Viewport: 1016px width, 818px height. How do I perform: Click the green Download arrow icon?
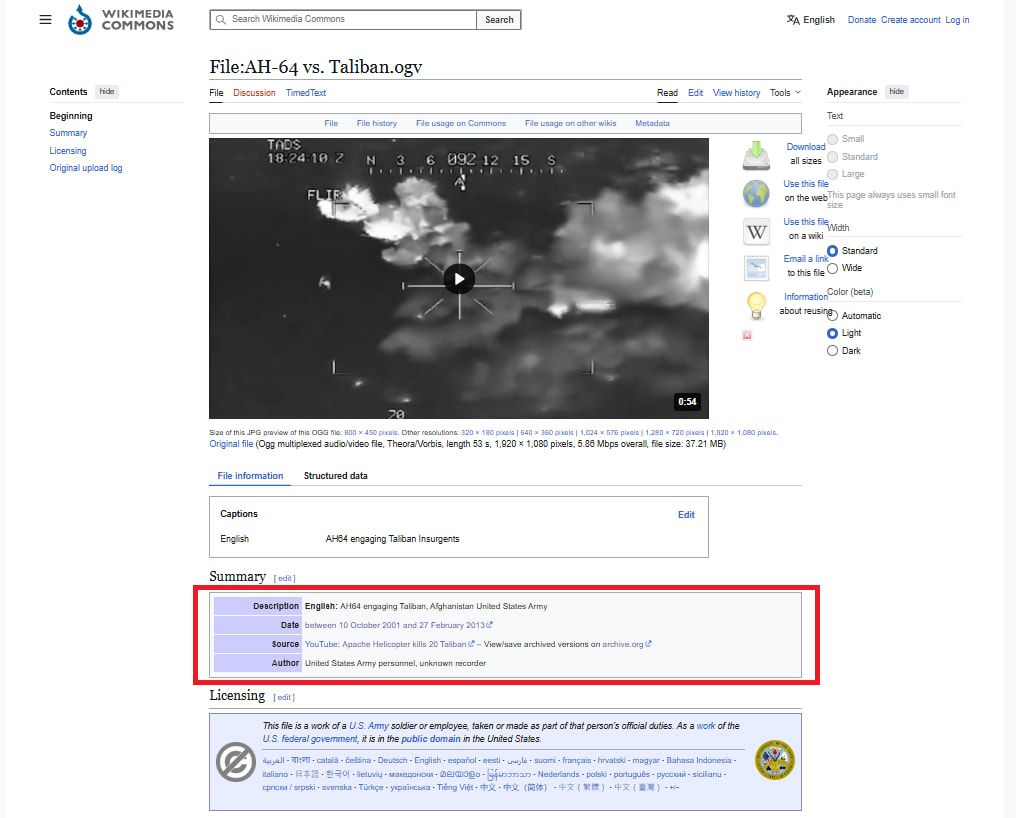756,155
